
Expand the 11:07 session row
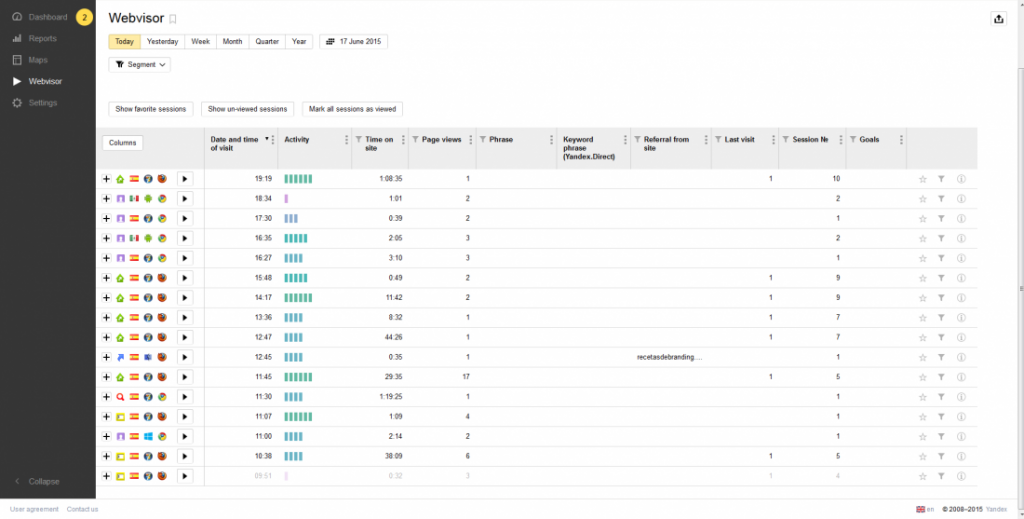click(106, 417)
